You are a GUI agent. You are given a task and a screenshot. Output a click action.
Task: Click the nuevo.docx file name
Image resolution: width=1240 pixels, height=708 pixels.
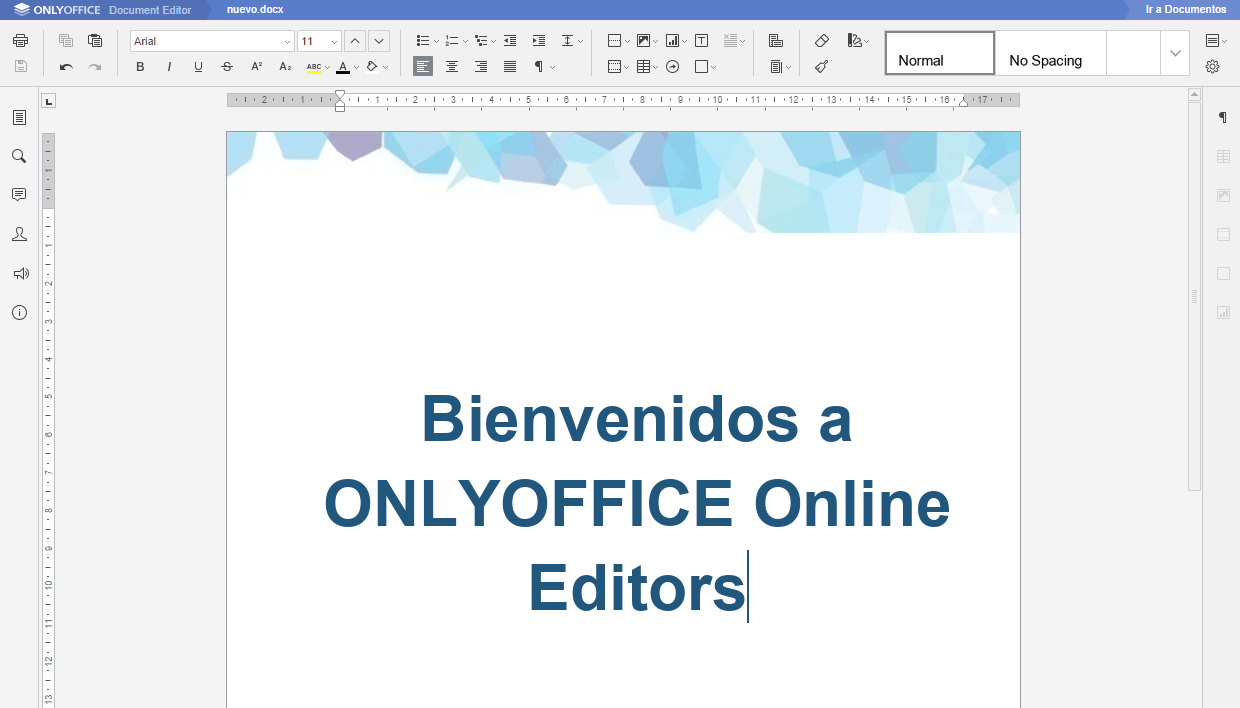point(255,9)
